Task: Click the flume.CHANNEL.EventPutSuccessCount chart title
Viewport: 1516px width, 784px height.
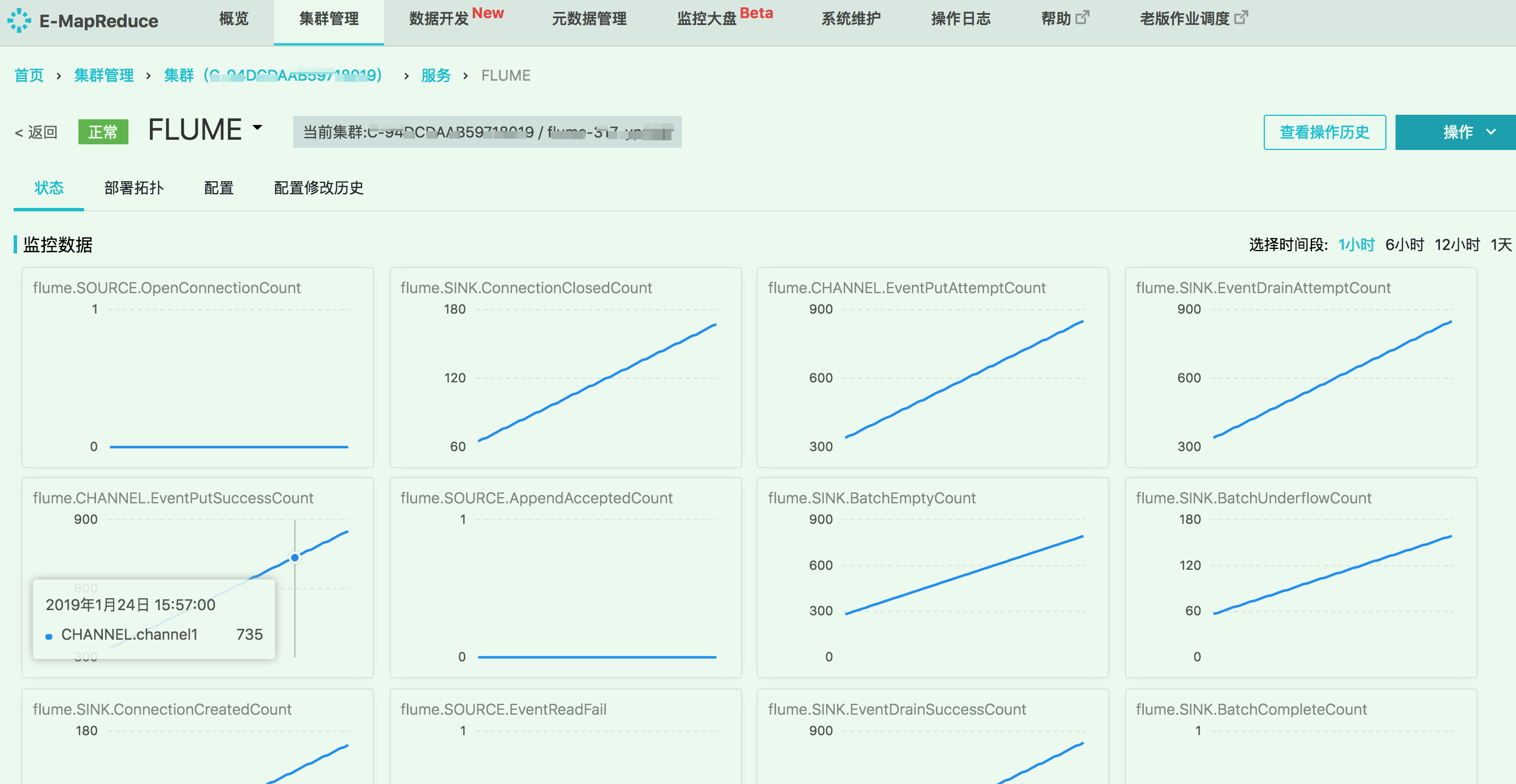Action: tap(173, 498)
